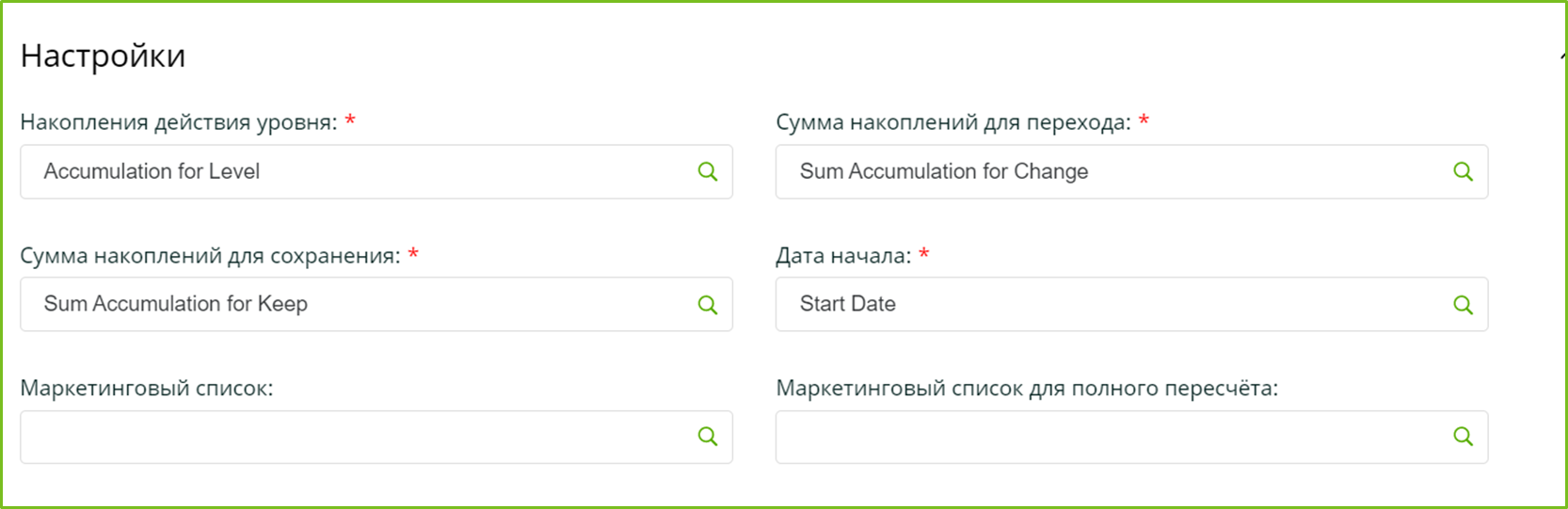Click the Сумма накоплений для перехода label
The height and width of the screenshot is (509, 1568).
[x=952, y=122]
